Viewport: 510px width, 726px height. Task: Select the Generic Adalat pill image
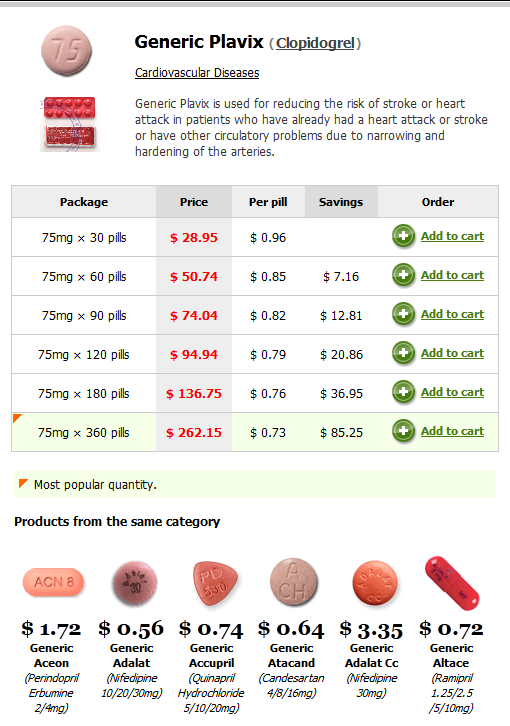coord(134,583)
